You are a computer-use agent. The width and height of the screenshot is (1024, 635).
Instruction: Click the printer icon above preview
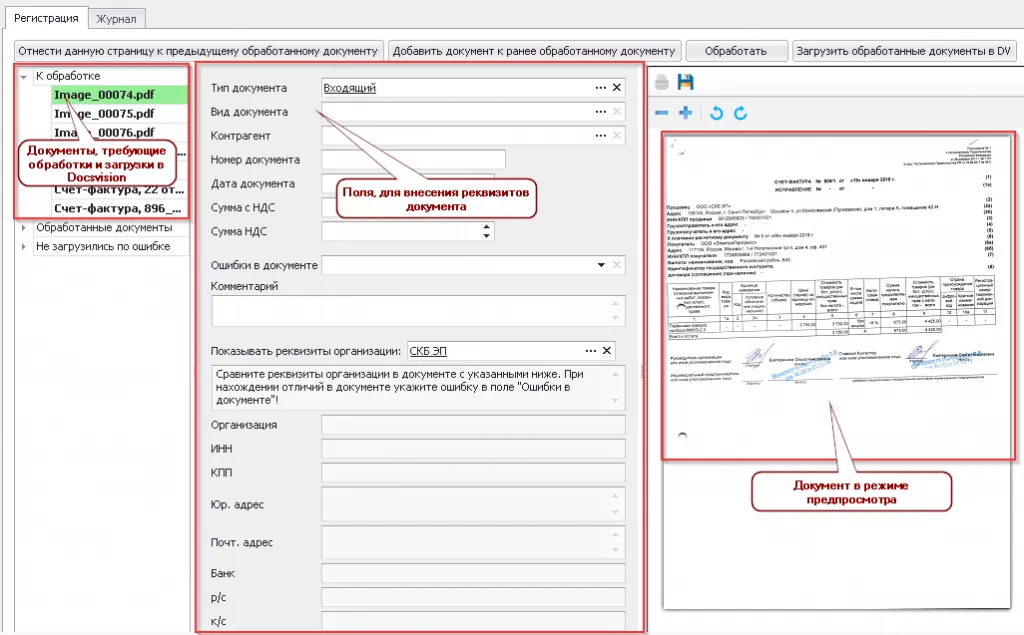(662, 82)
